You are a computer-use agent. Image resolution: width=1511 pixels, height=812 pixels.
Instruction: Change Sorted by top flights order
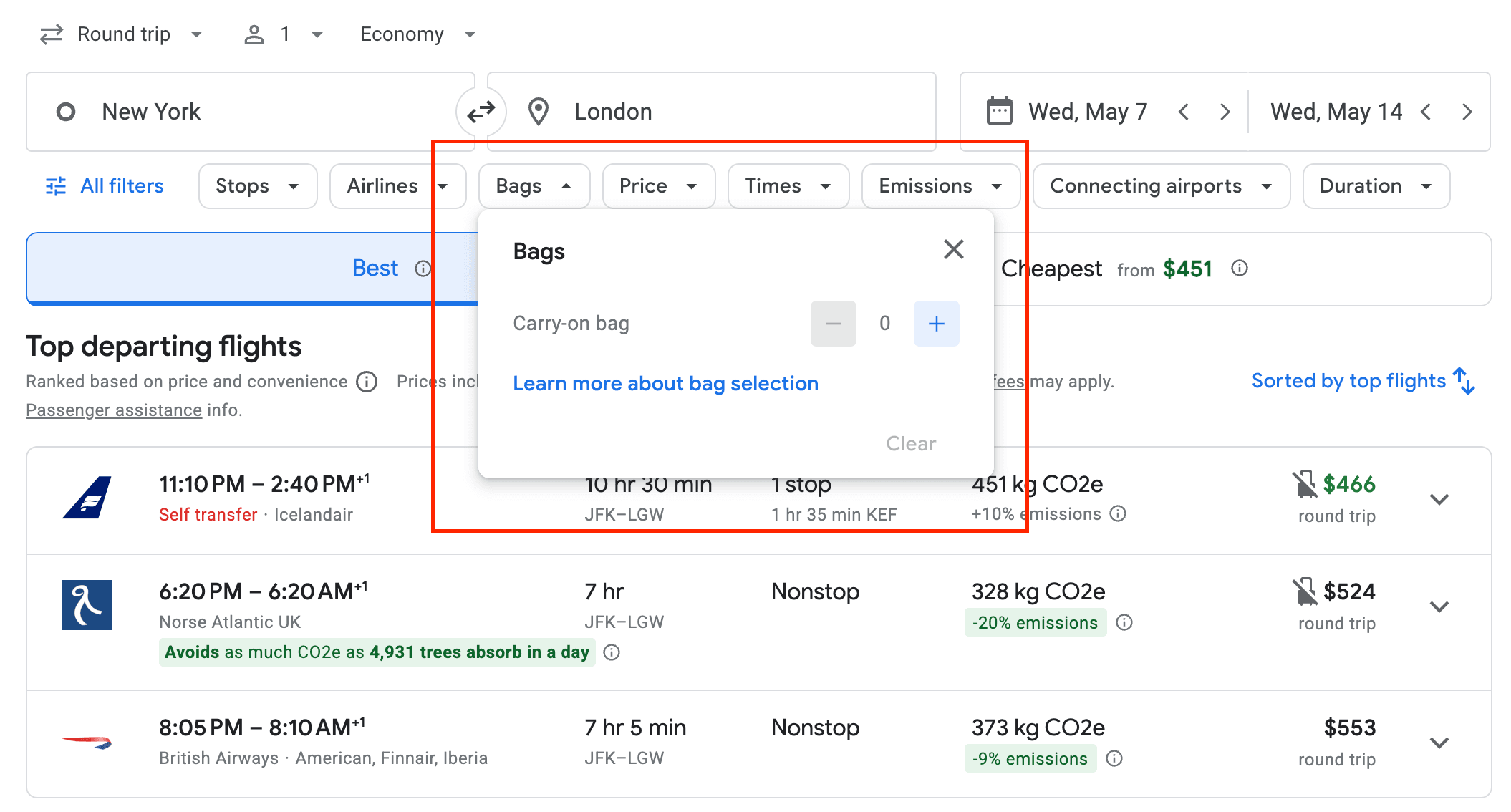[1363, 381]
